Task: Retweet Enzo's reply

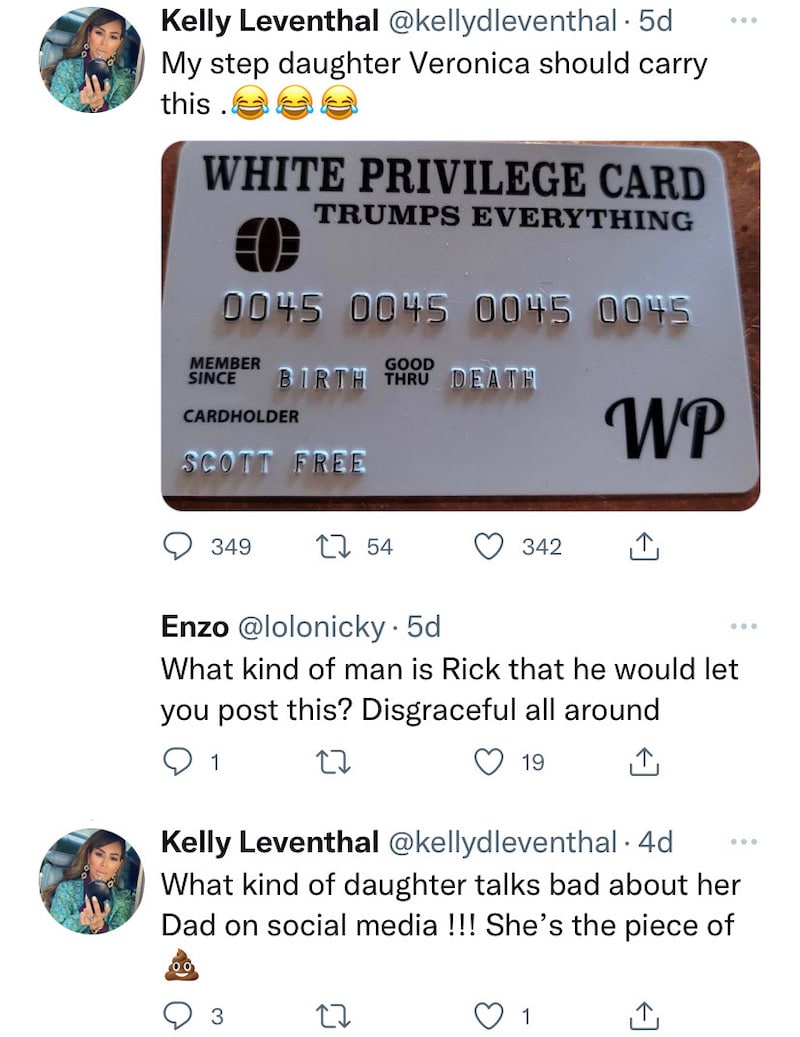Action: click(333, 762)
